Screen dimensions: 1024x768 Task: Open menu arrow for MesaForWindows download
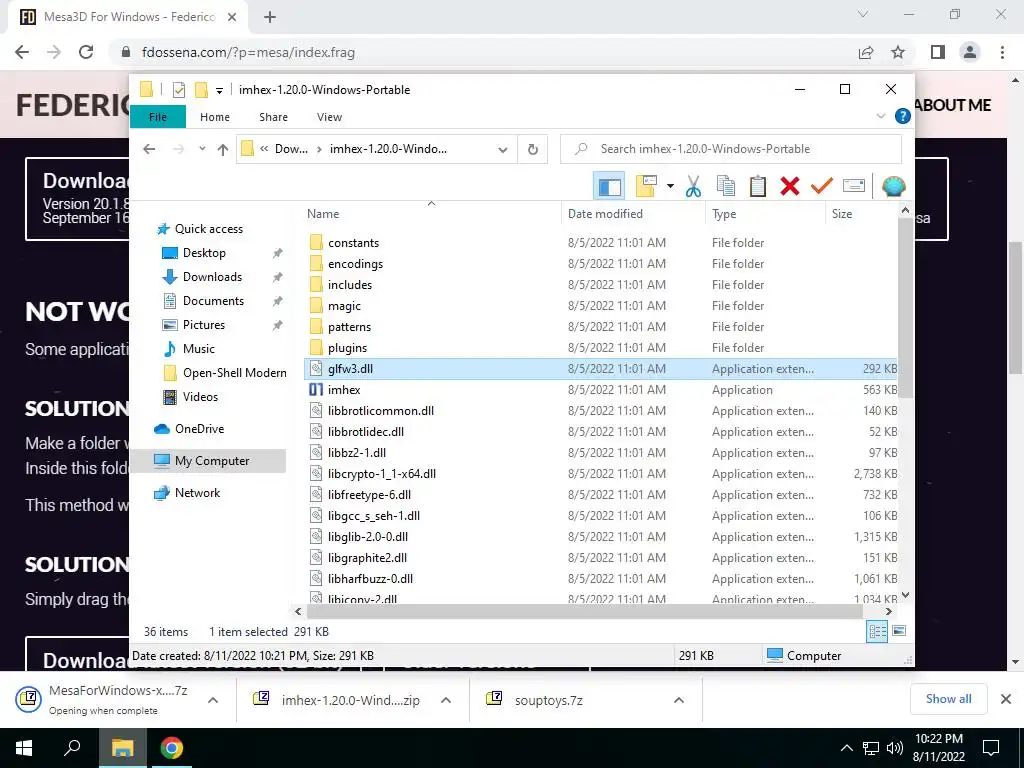213,700
